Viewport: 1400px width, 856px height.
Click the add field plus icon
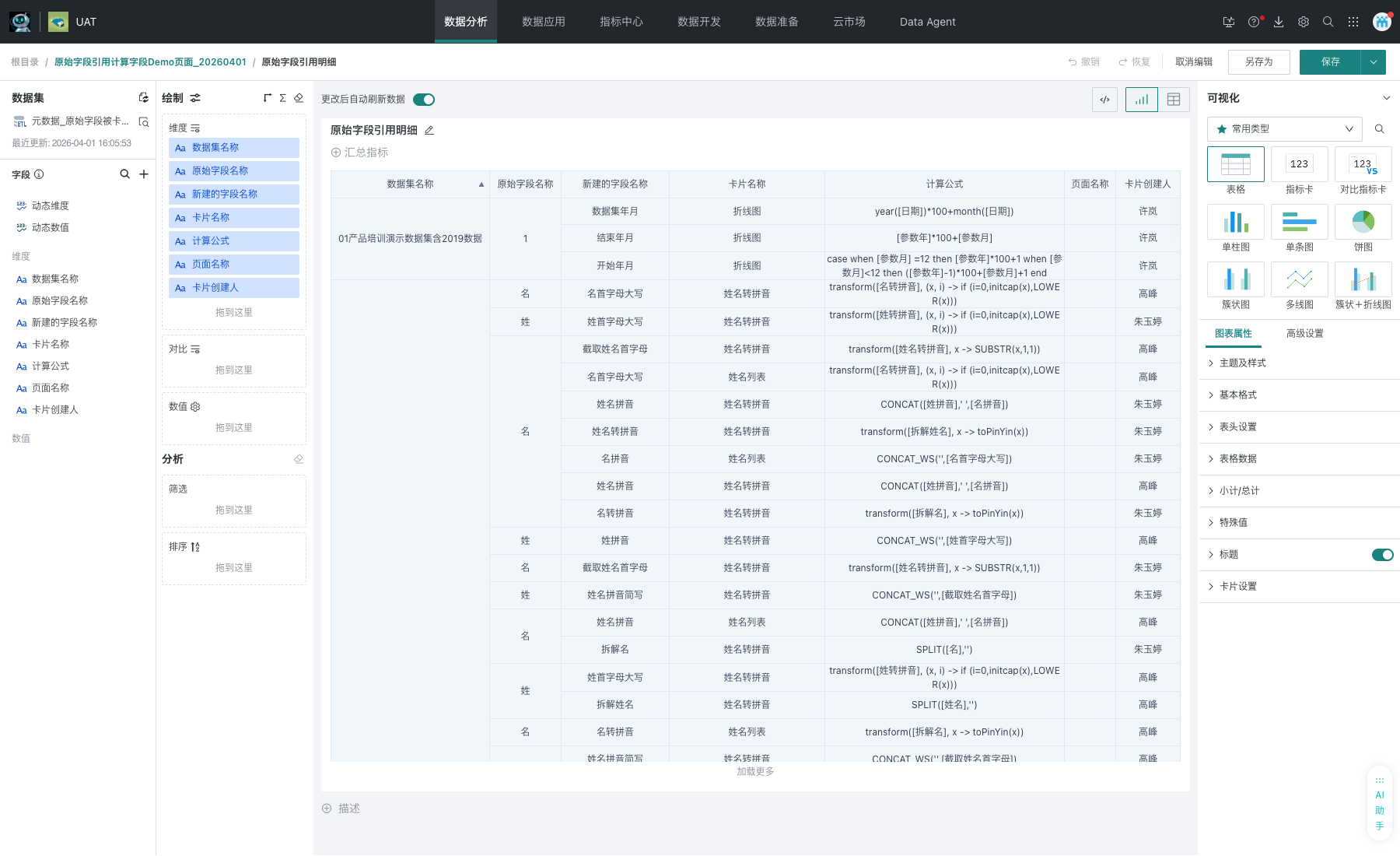point(144,174)
